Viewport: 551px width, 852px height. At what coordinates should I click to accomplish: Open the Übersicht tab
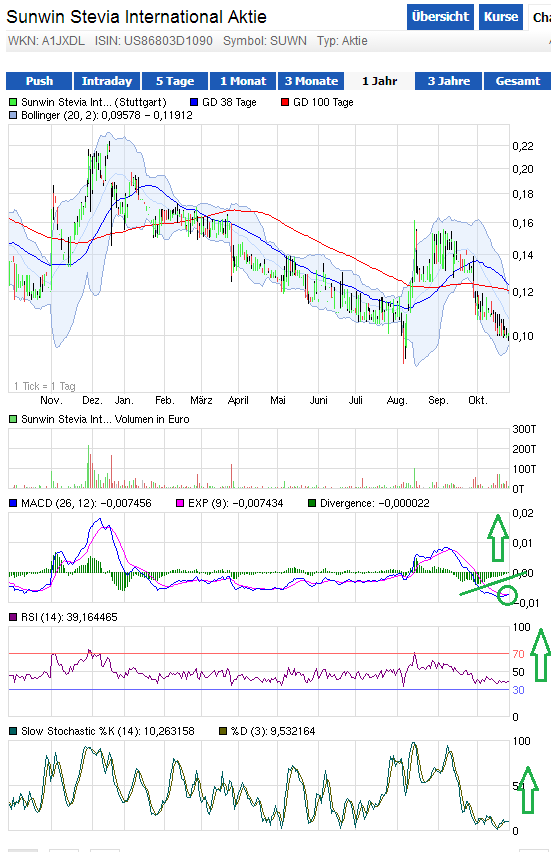[x=440, y=17]
